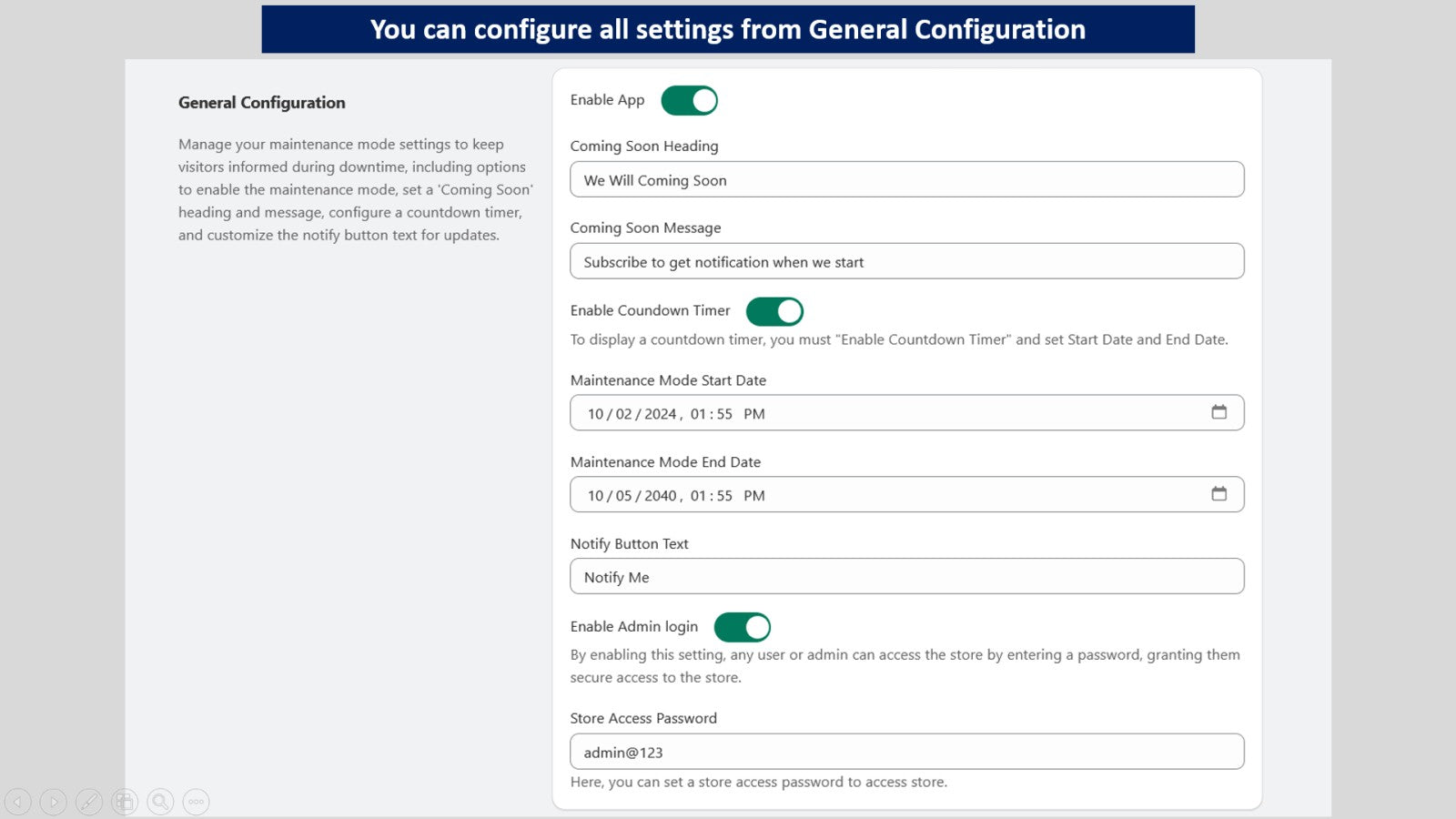Open calendar picker for Start Date
Screen dimensions: 1456x819
pos(1218,412)
